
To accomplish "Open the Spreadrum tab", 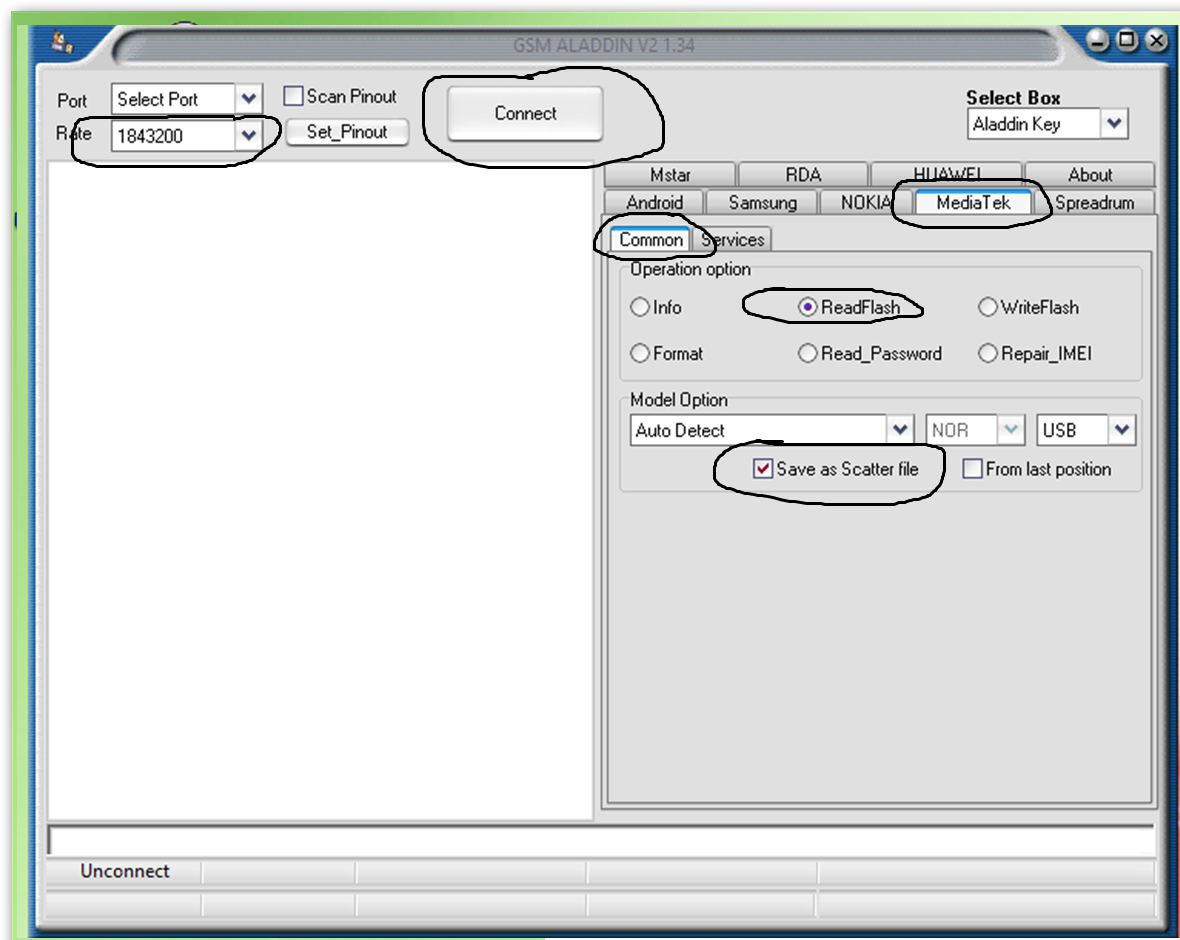I will pos(1094,203).
